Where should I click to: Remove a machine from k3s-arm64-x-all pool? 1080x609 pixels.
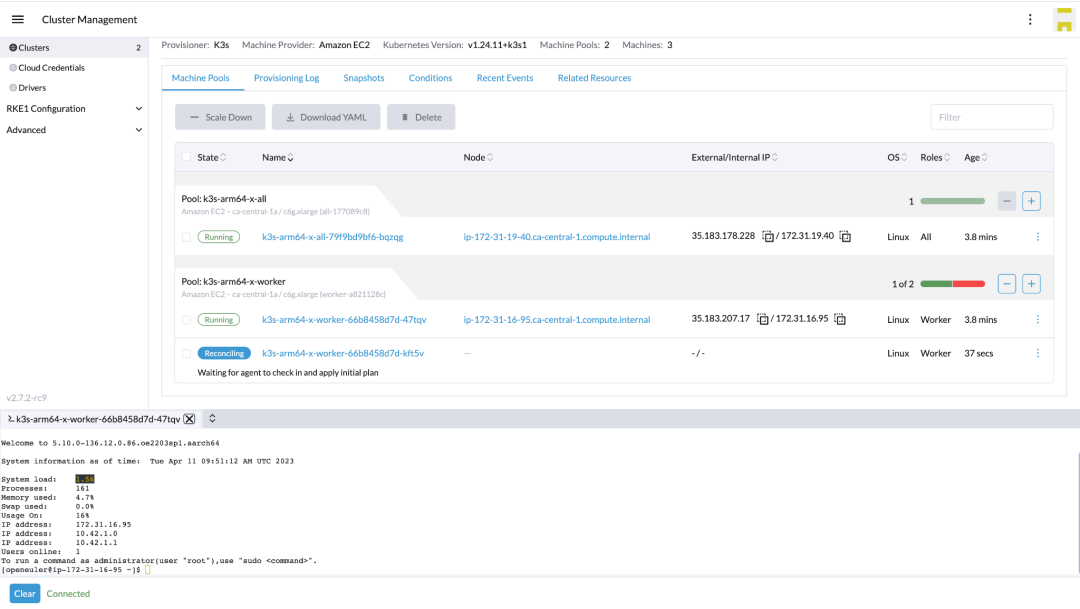coord(1007,201)
